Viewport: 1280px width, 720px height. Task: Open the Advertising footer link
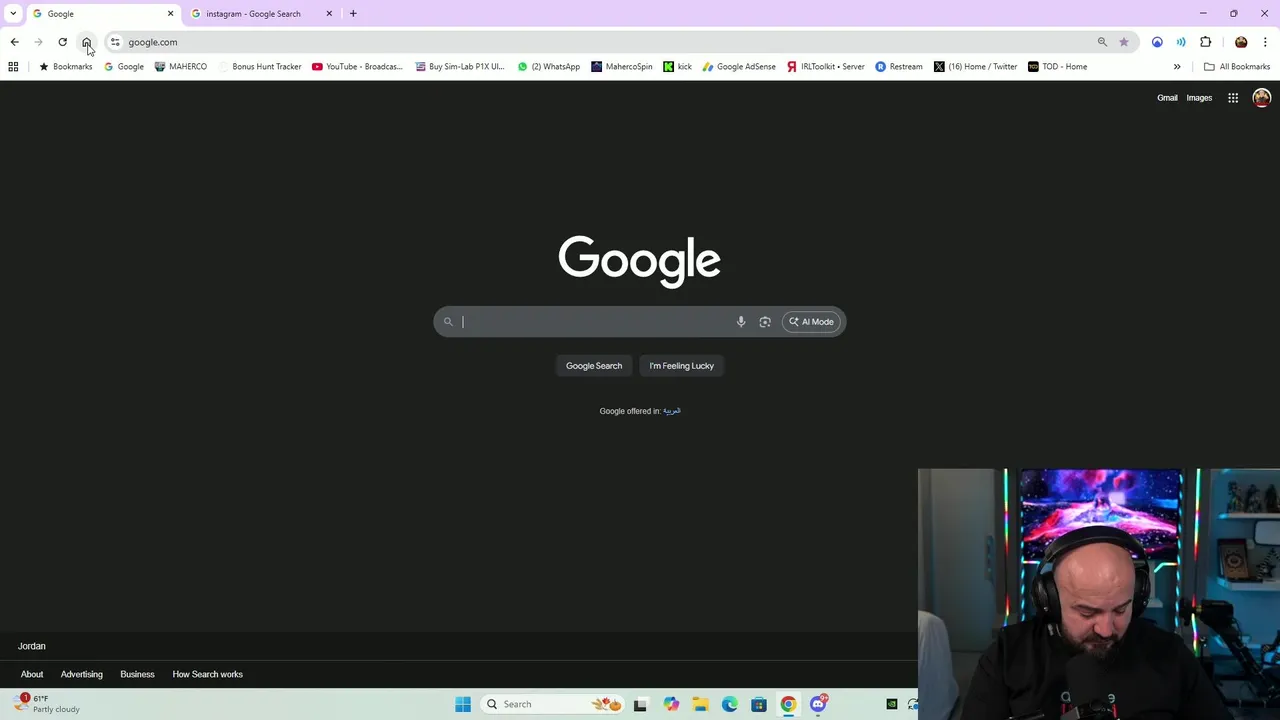(82, 674)
